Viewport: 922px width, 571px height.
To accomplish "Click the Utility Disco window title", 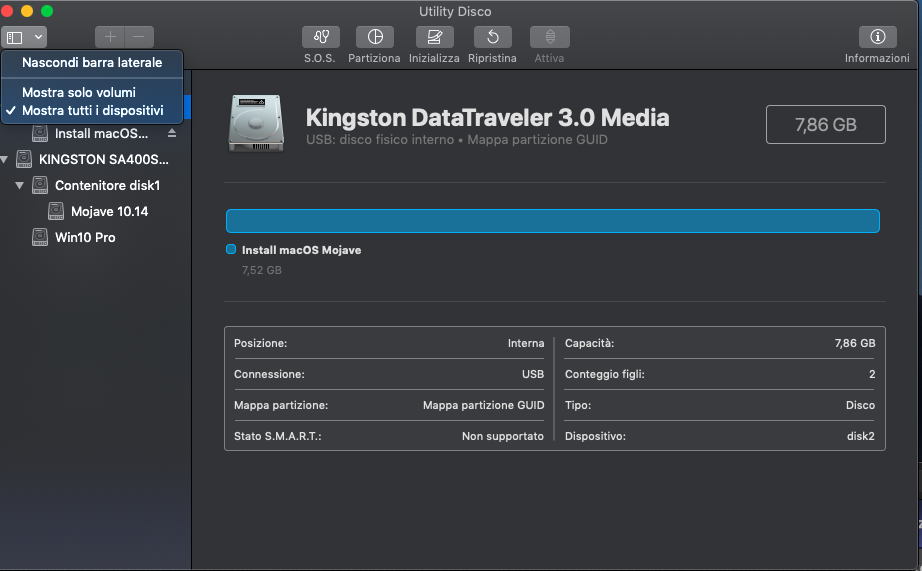I will pos(455,12).
